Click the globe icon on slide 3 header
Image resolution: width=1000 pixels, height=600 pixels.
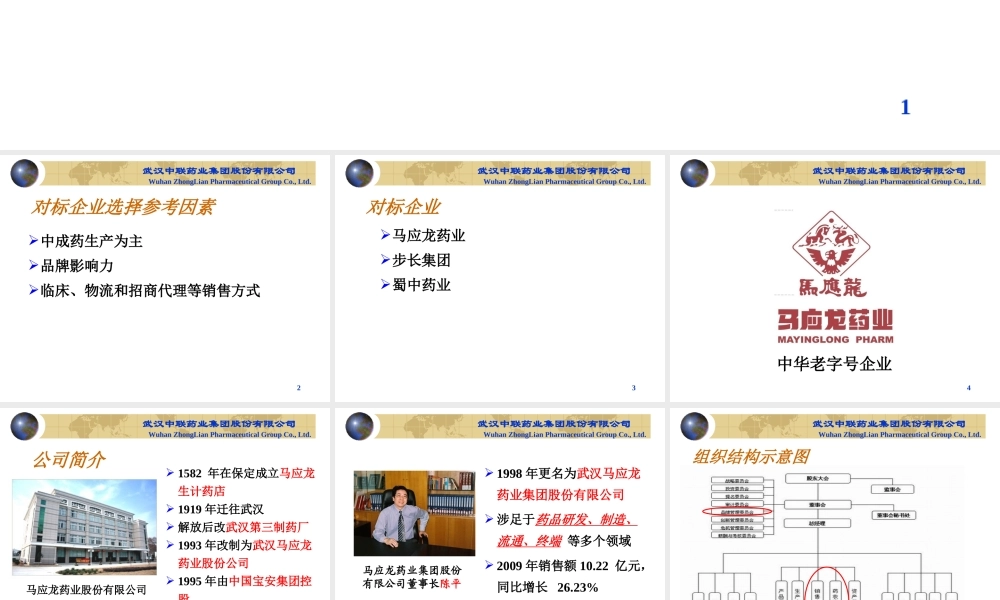coord(357,172)
